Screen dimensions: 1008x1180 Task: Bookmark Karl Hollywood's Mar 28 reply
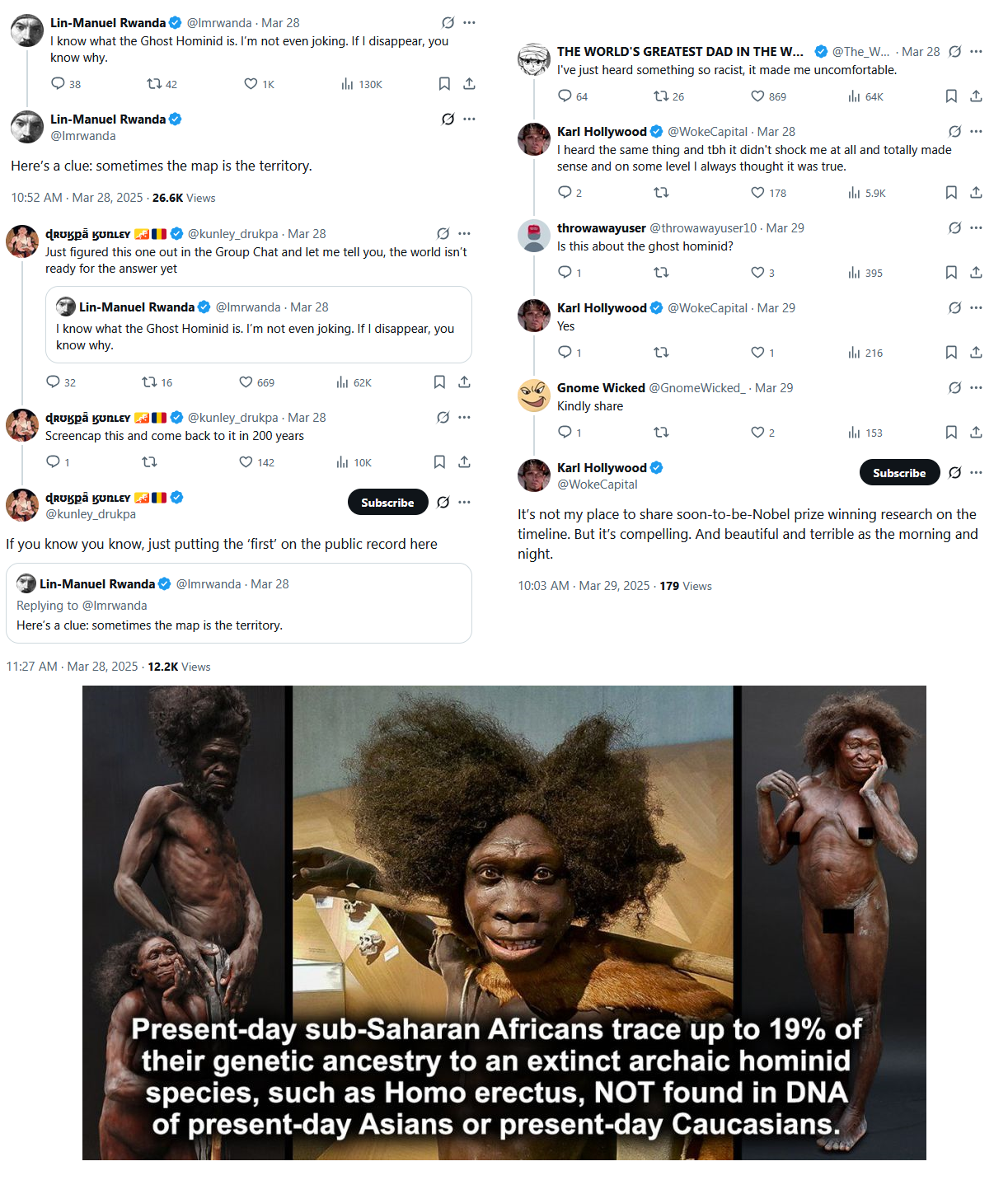pos(951,193)
